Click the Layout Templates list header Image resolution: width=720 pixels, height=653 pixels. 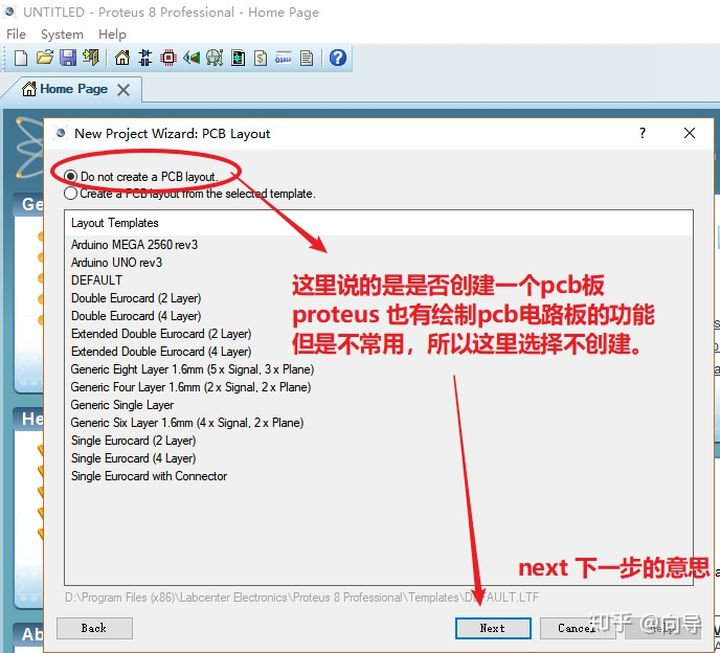(x=379, y=223)
